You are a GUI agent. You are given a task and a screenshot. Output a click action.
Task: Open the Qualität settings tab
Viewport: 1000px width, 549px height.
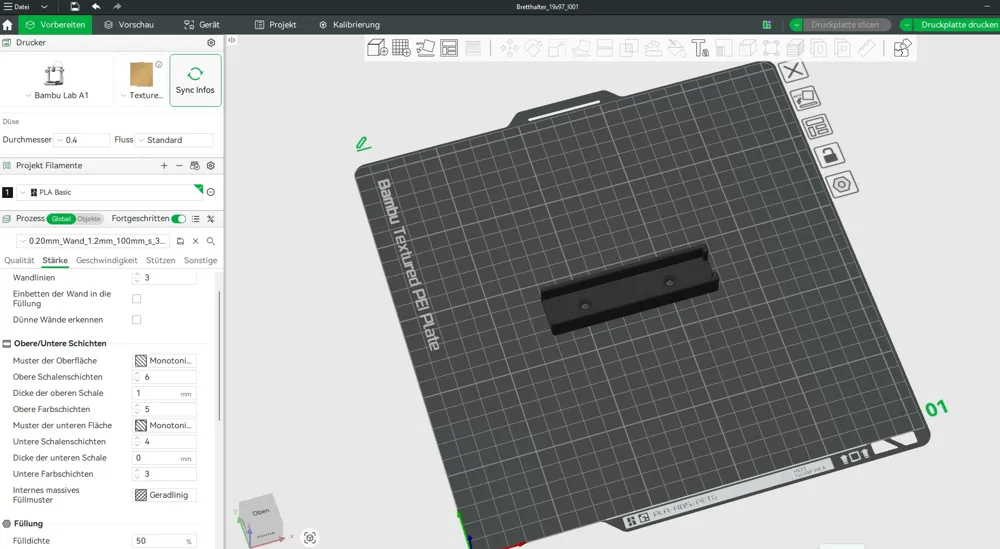pyautogui.click(x=19, y=260)
